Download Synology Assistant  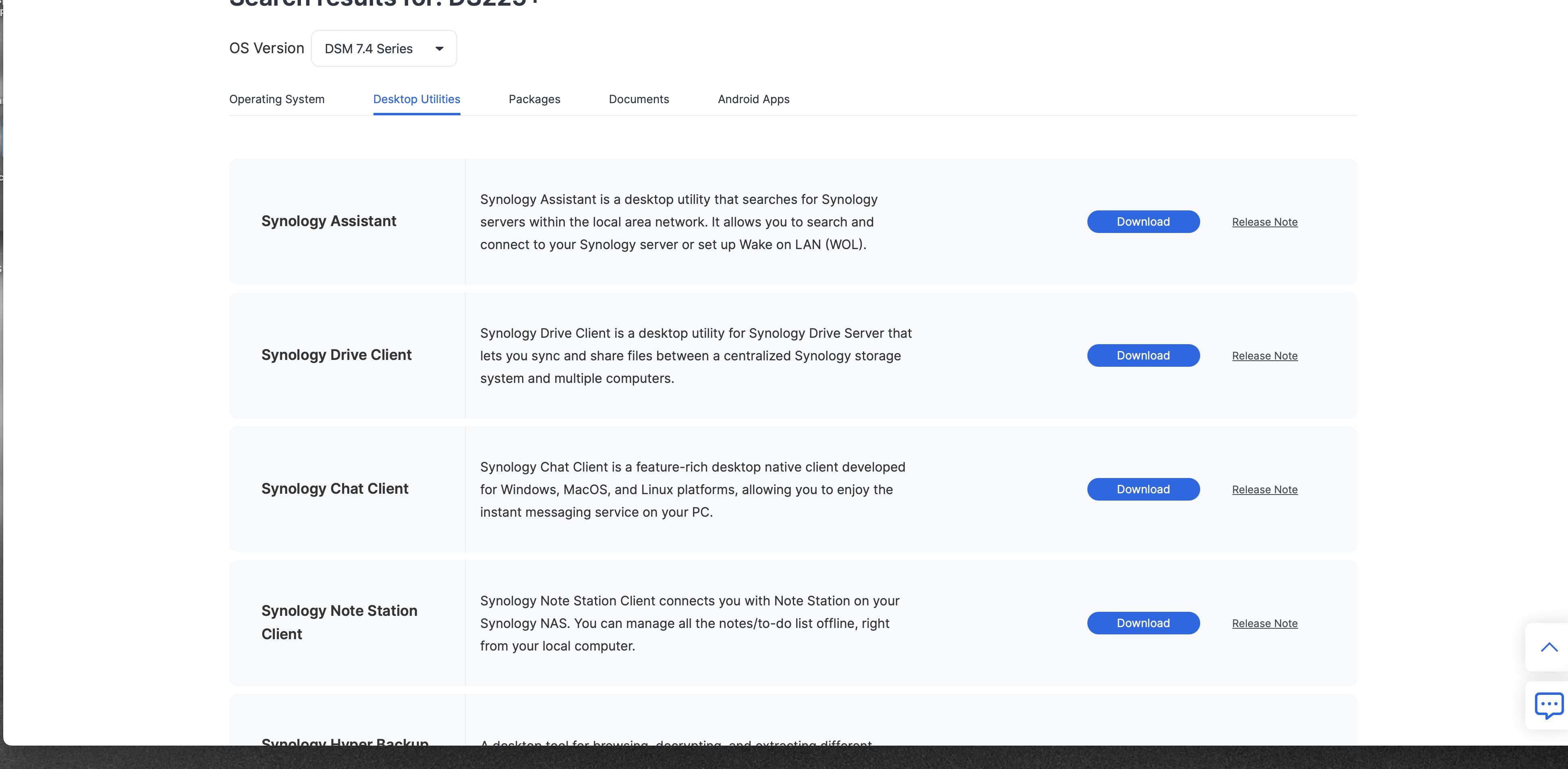[1144, 222]
